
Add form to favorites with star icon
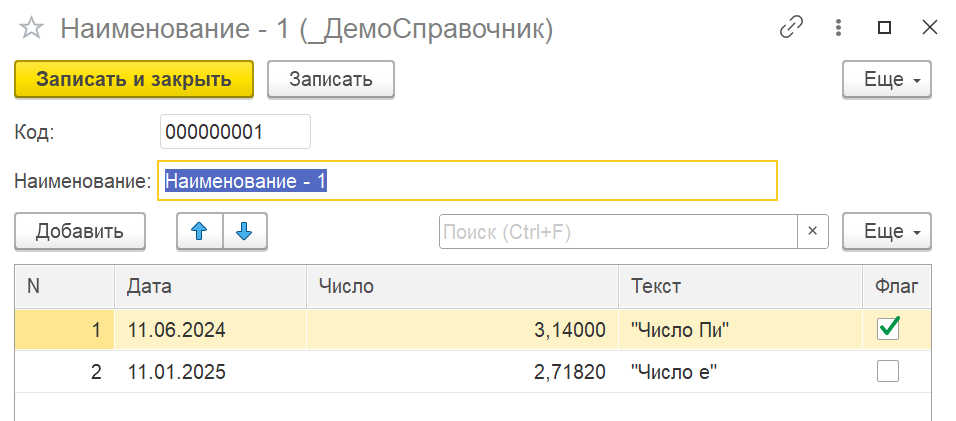click(32, 29)
